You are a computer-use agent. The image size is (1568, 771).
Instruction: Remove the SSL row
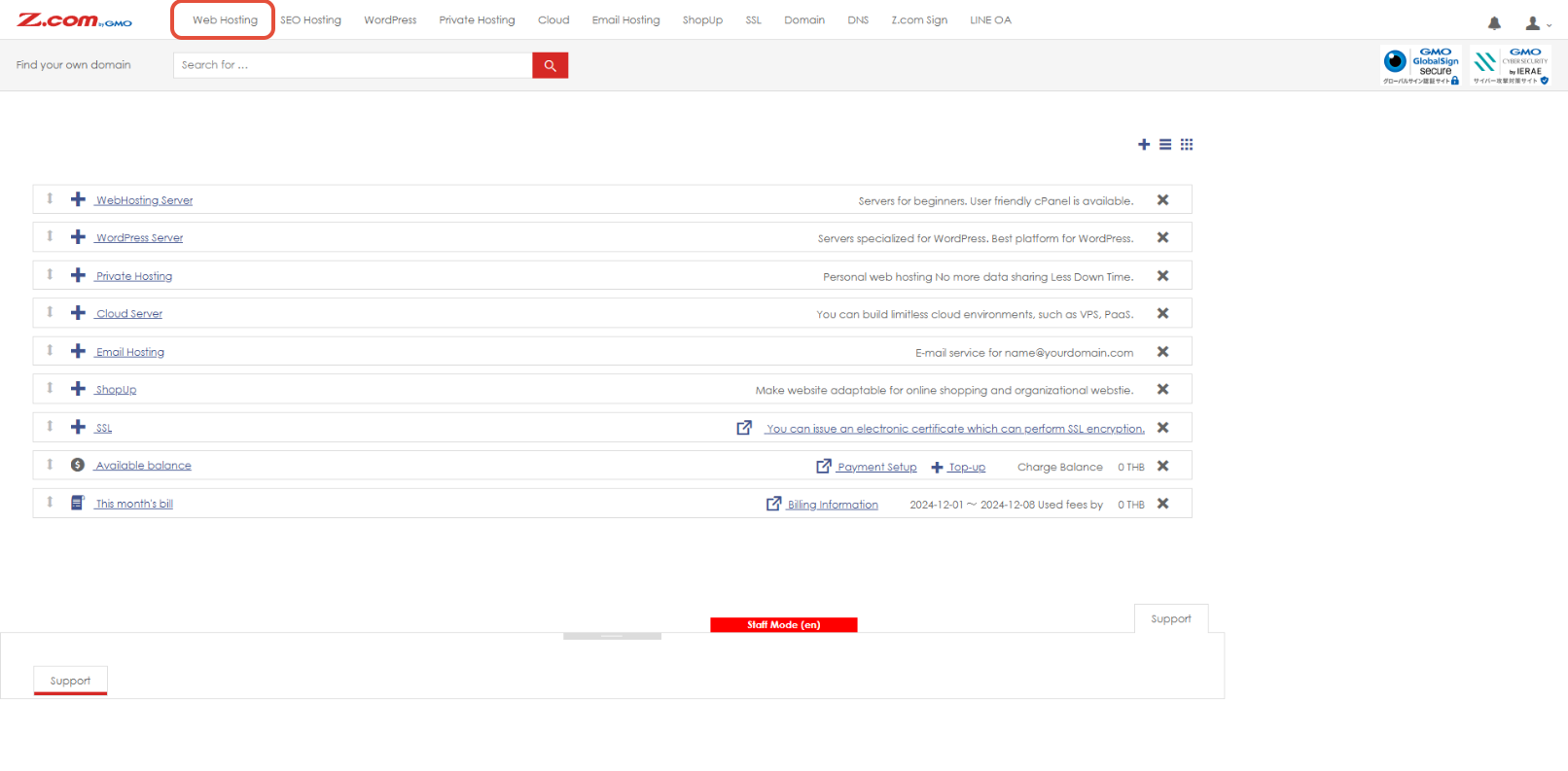coord(1162,428)
